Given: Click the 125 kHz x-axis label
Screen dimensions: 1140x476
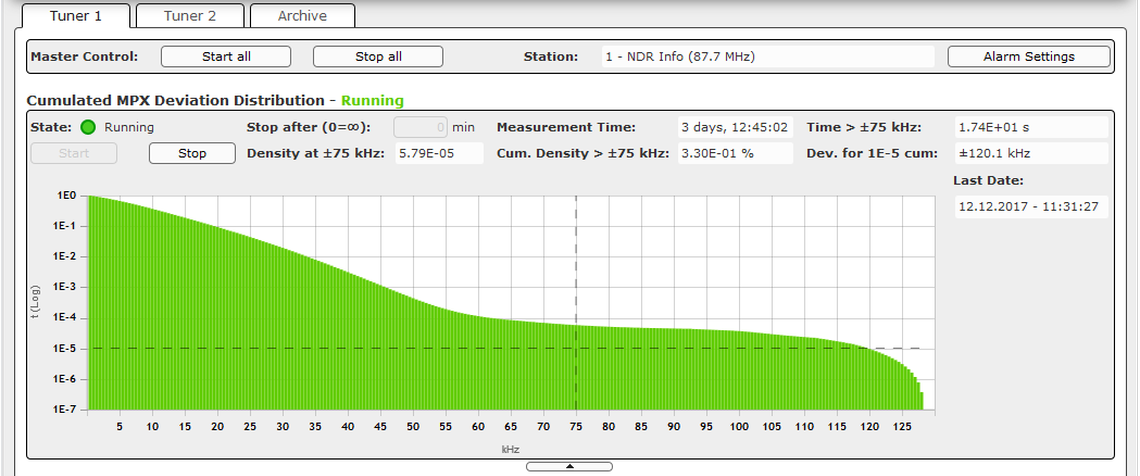Looking at the screenshot, I should tap(902, 427).
